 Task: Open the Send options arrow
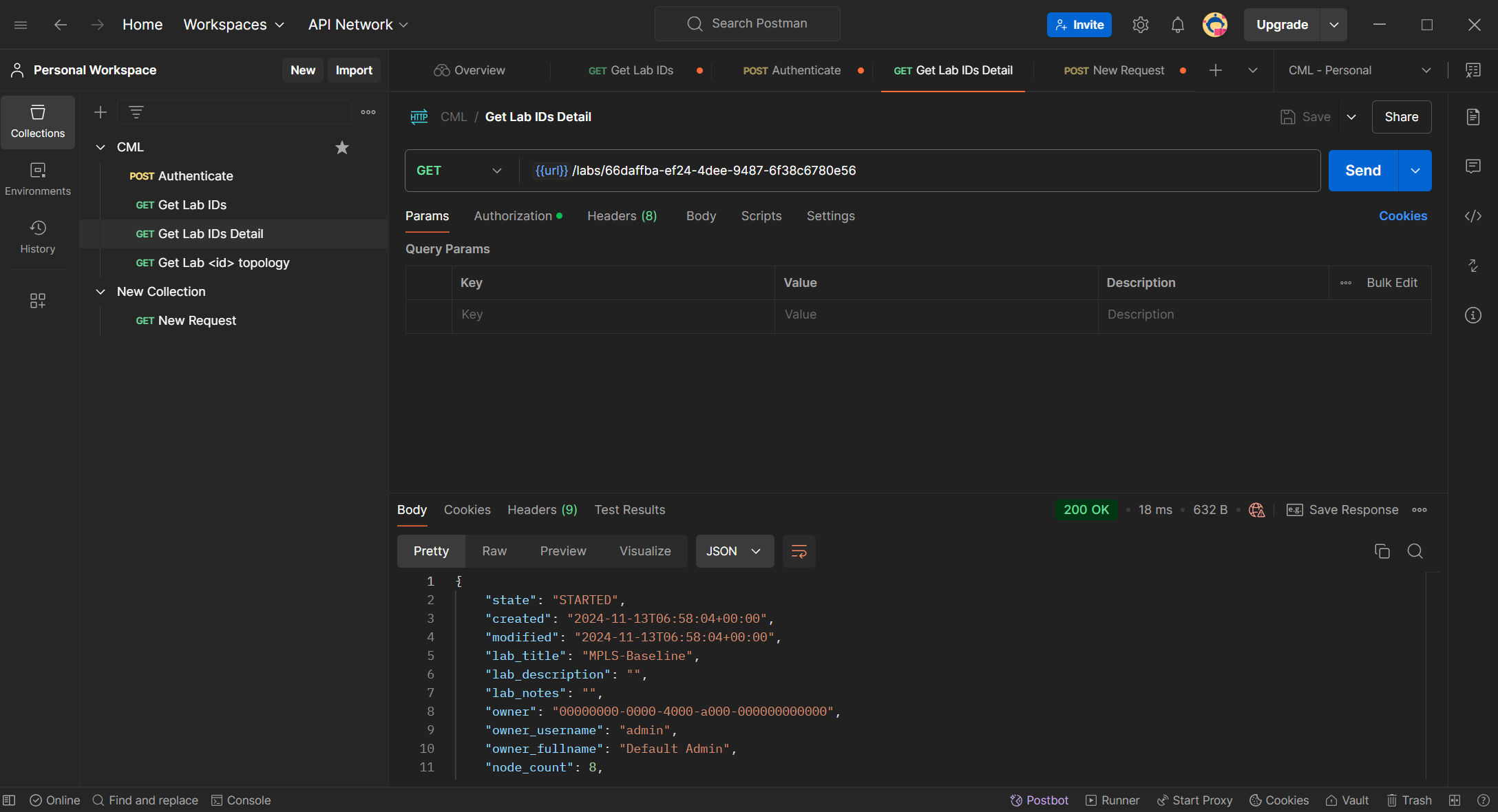point(1415,171)
